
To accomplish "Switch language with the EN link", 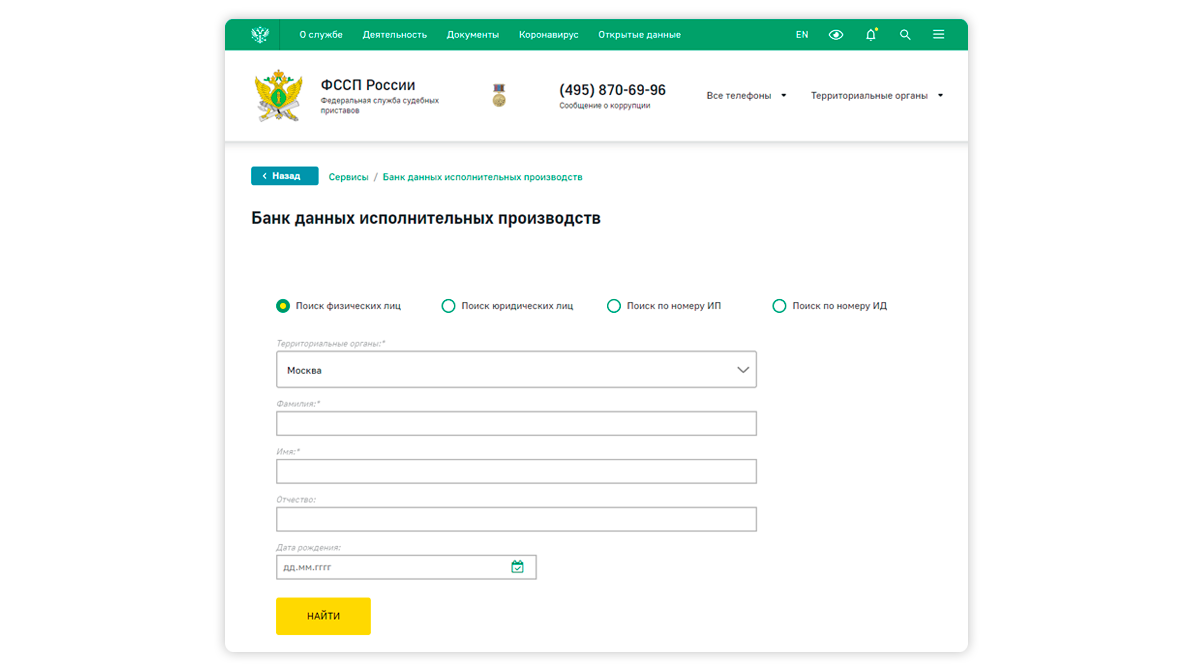I will tap(802, 35).
